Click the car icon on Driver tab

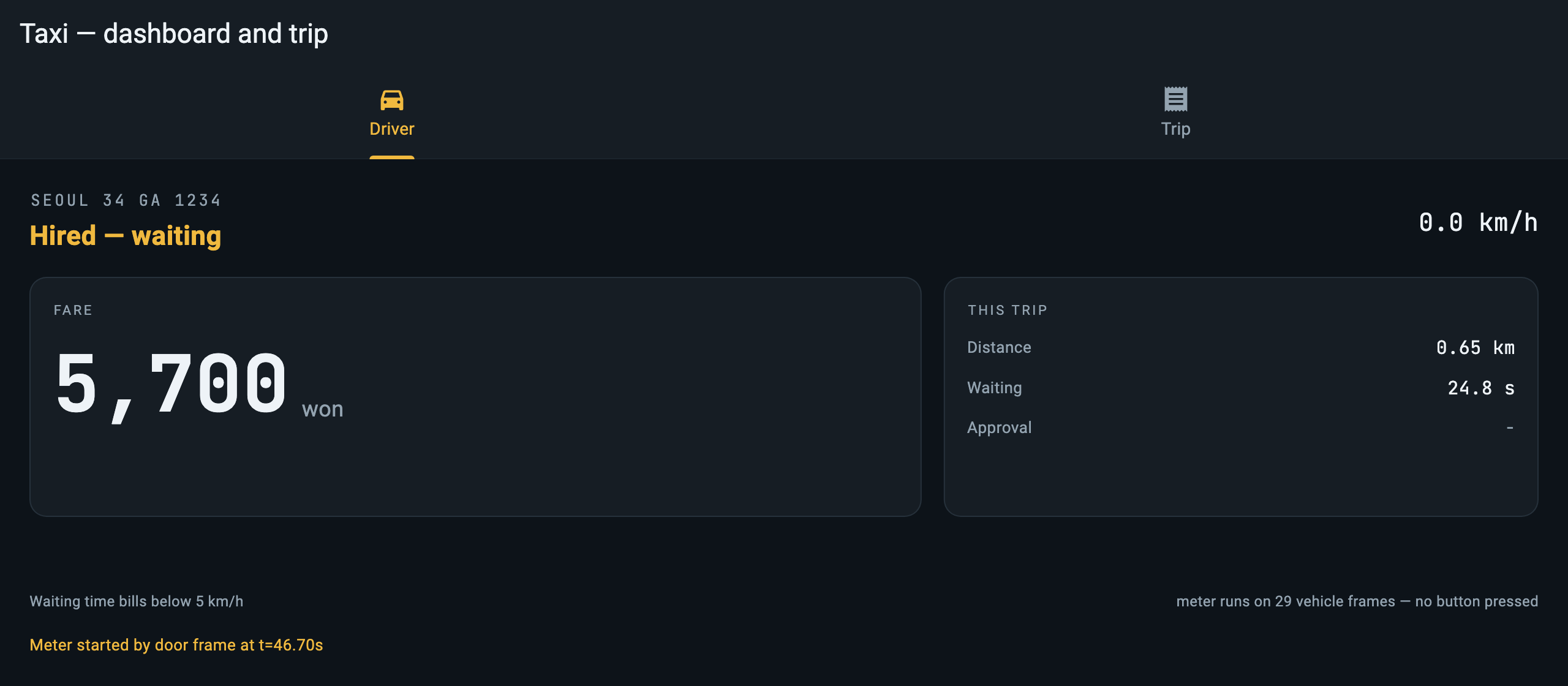coord(392,100)
